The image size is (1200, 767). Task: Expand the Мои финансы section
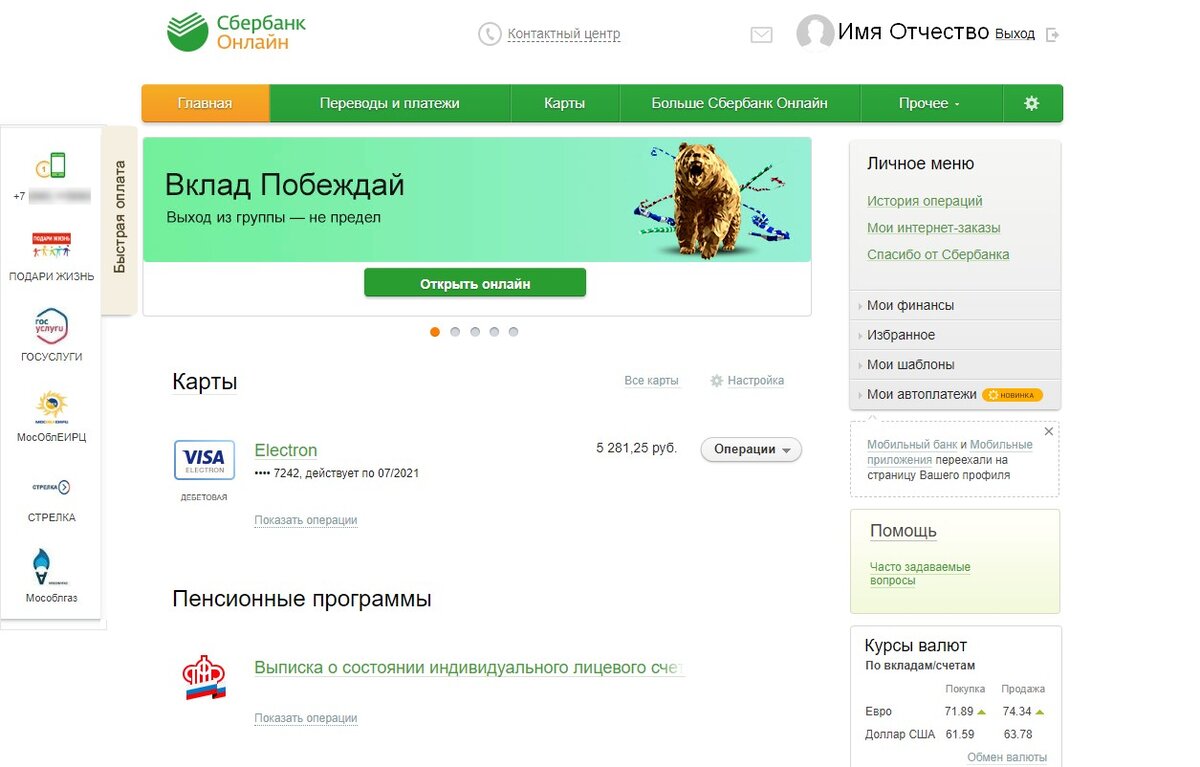pyautogui.click(x=955, y=305)
